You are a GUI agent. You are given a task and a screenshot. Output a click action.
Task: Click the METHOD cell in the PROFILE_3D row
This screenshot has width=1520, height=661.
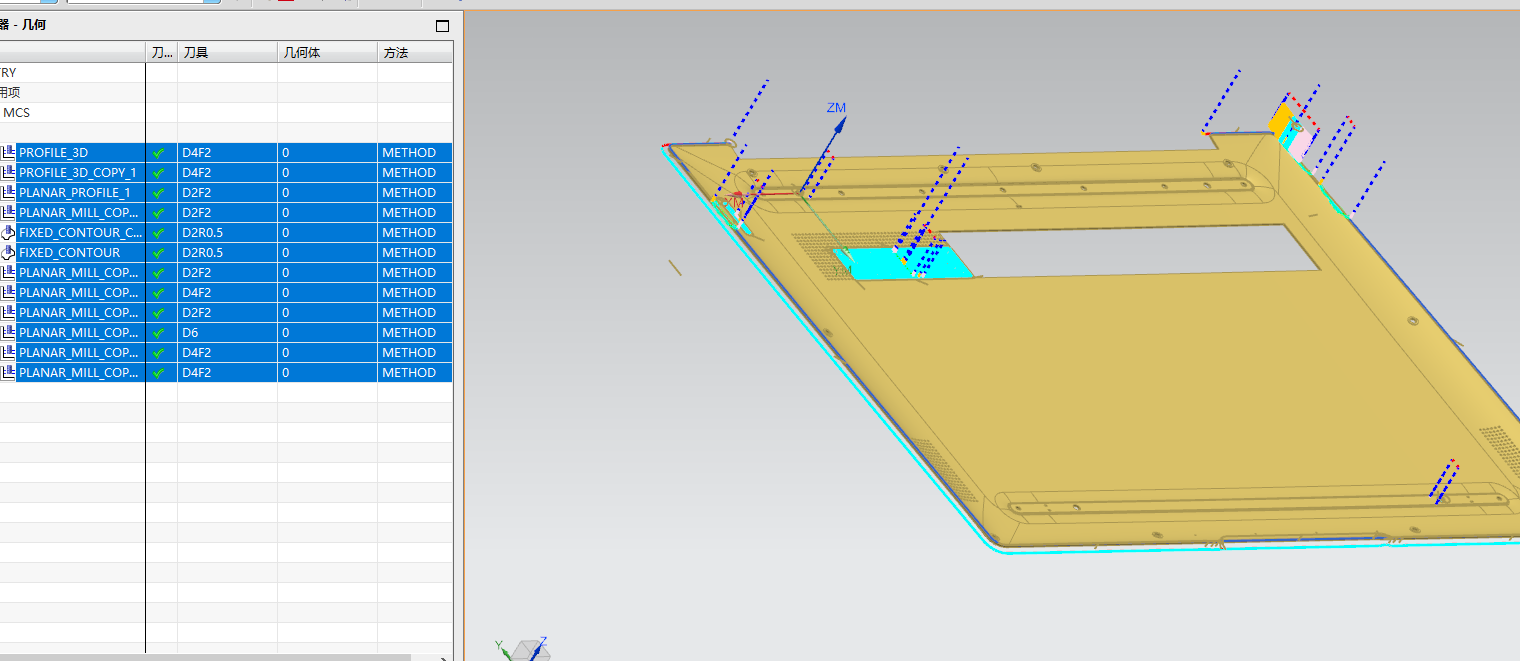[x=415, y=153]
